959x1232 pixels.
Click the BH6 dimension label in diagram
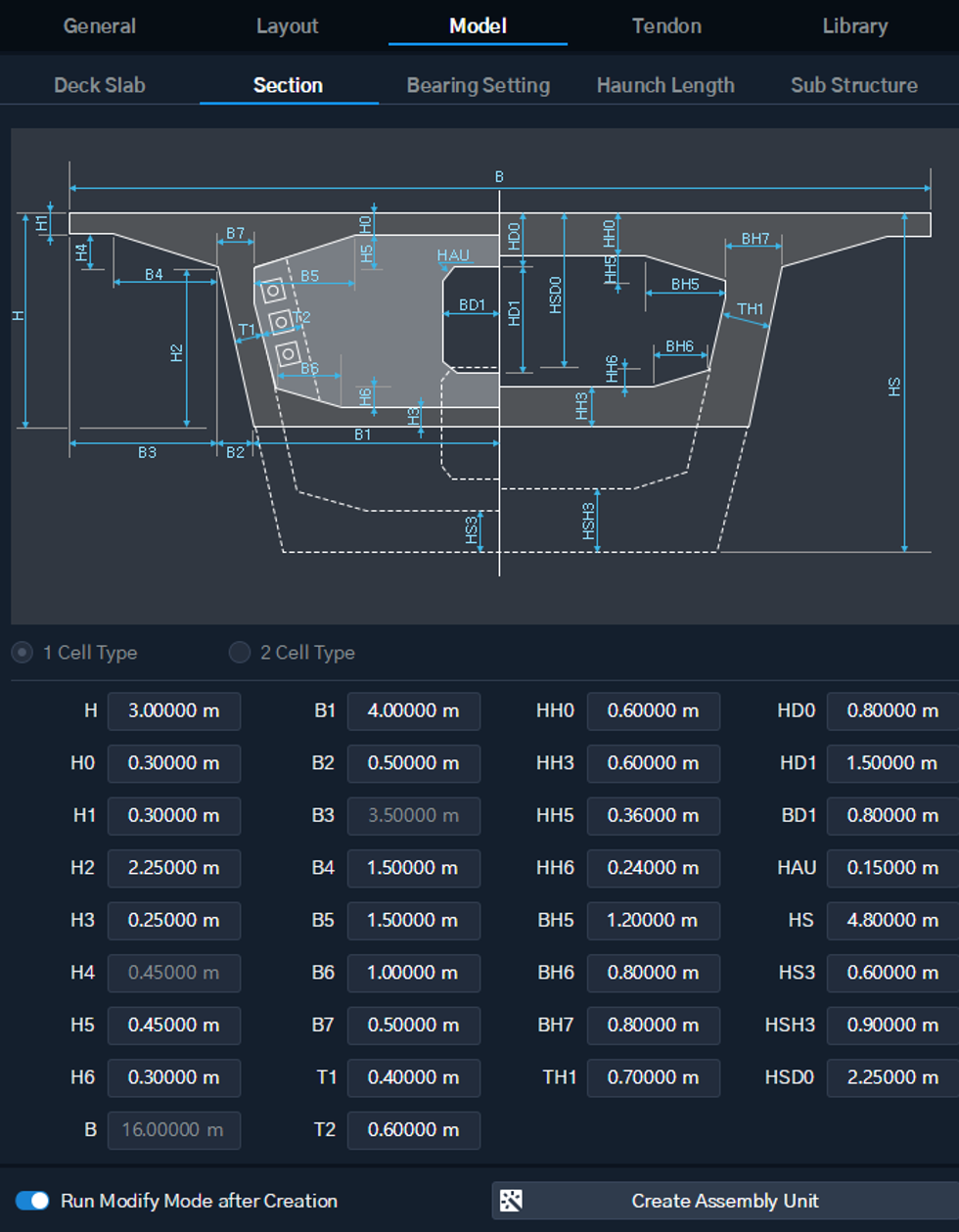pyautogui.click(x=679, y=346)
